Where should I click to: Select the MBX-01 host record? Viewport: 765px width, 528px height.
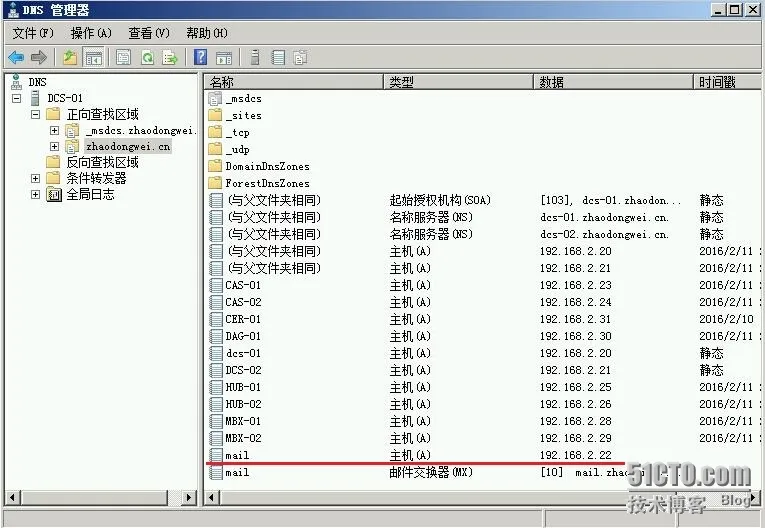[x=484, y=421]
